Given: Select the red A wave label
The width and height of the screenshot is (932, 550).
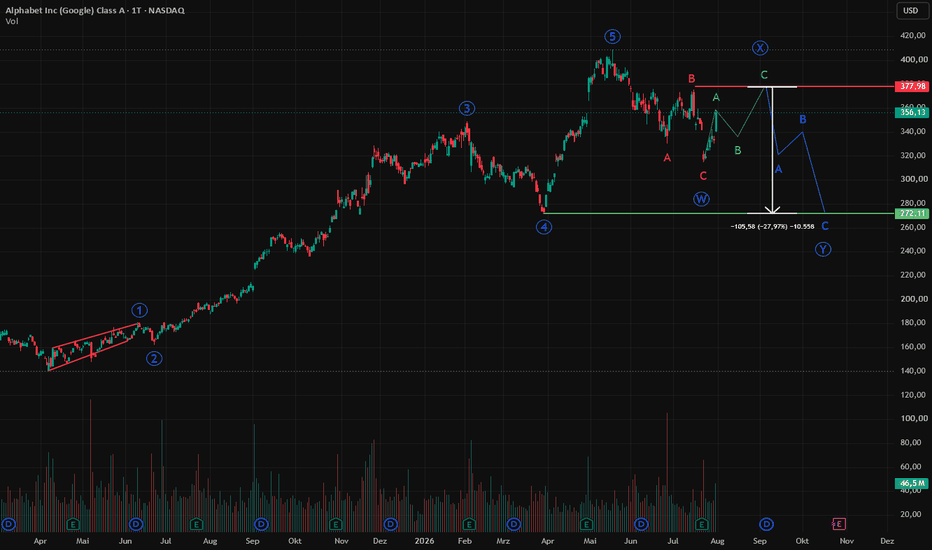Looking at the screenshot, I should [667, 158].
